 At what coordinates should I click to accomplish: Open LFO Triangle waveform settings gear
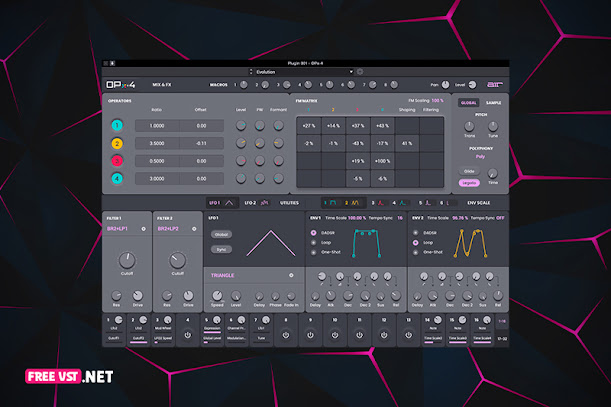tap(291, 275)
